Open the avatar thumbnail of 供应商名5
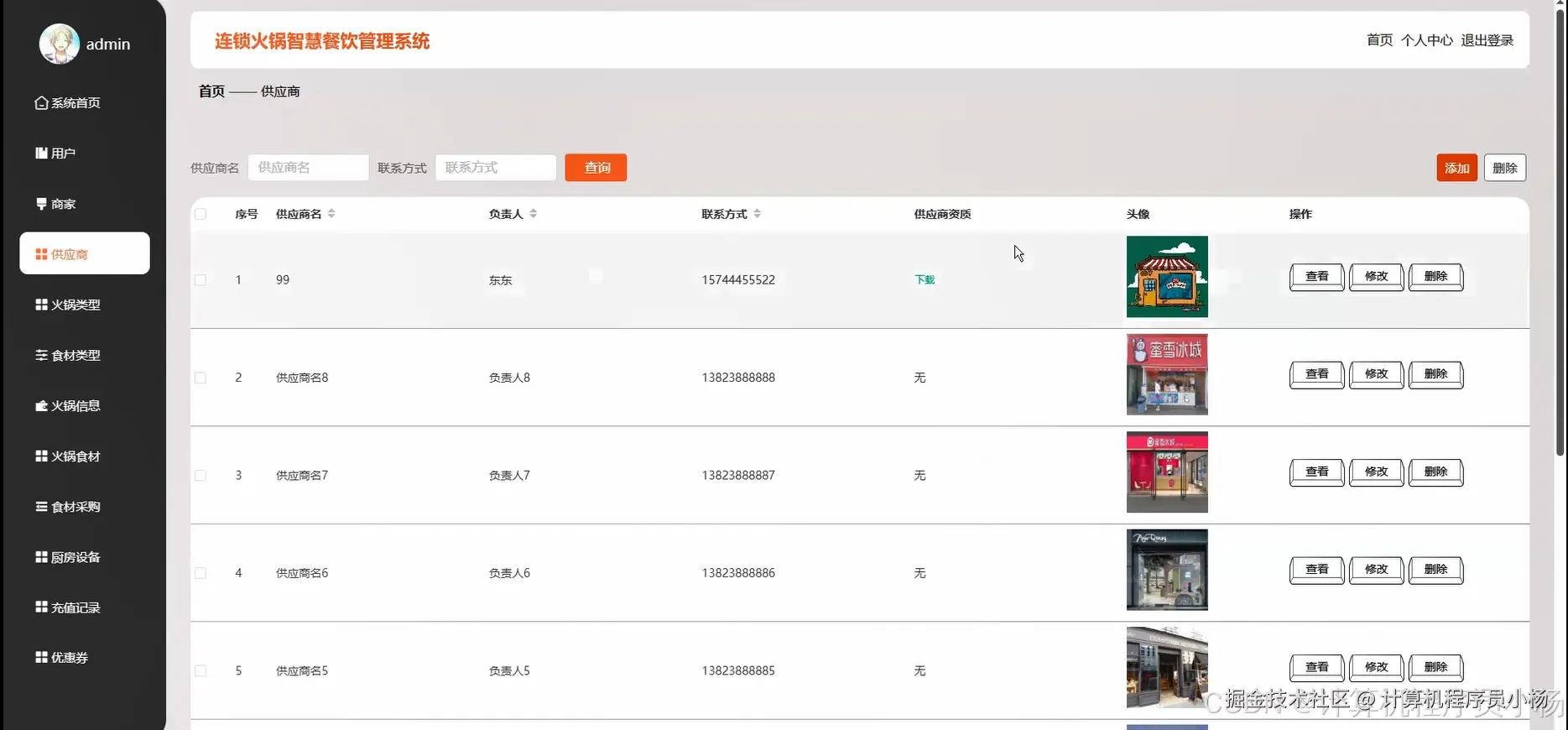The image size is (1568, 730). 1167,667
